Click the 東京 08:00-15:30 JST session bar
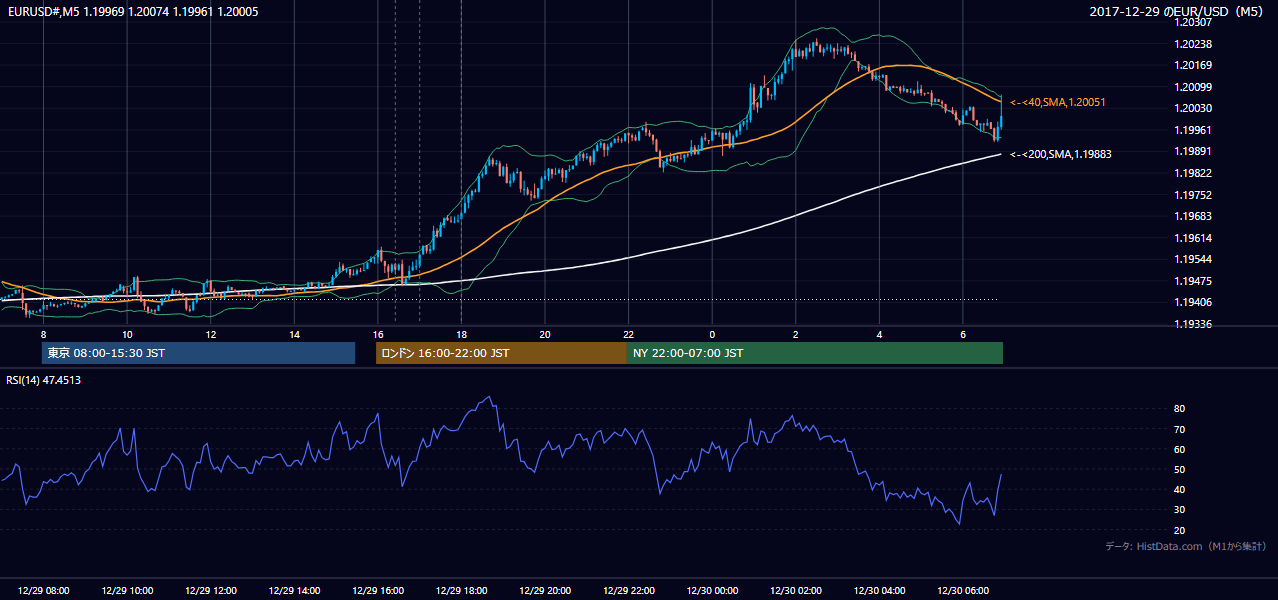Screen dimensions: 1278x600 click(198, 353)
